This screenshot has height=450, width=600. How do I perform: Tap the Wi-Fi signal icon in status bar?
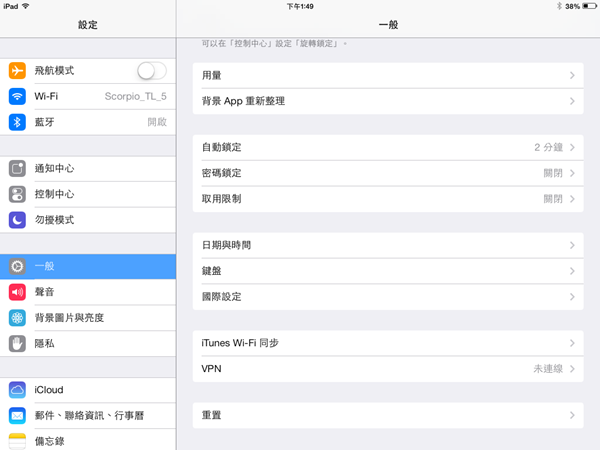(26, 6)
